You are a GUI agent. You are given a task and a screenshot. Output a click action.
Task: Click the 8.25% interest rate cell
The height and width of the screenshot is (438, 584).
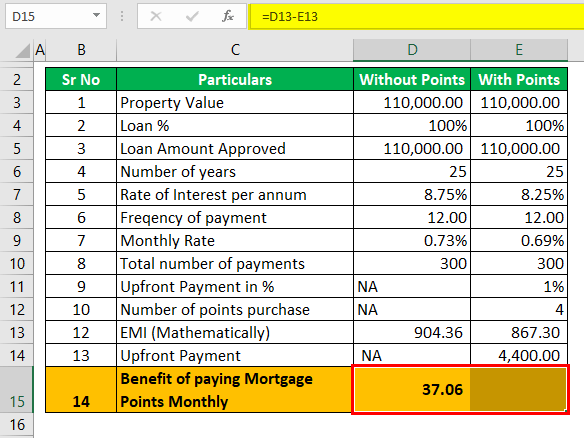coord(519,194)
